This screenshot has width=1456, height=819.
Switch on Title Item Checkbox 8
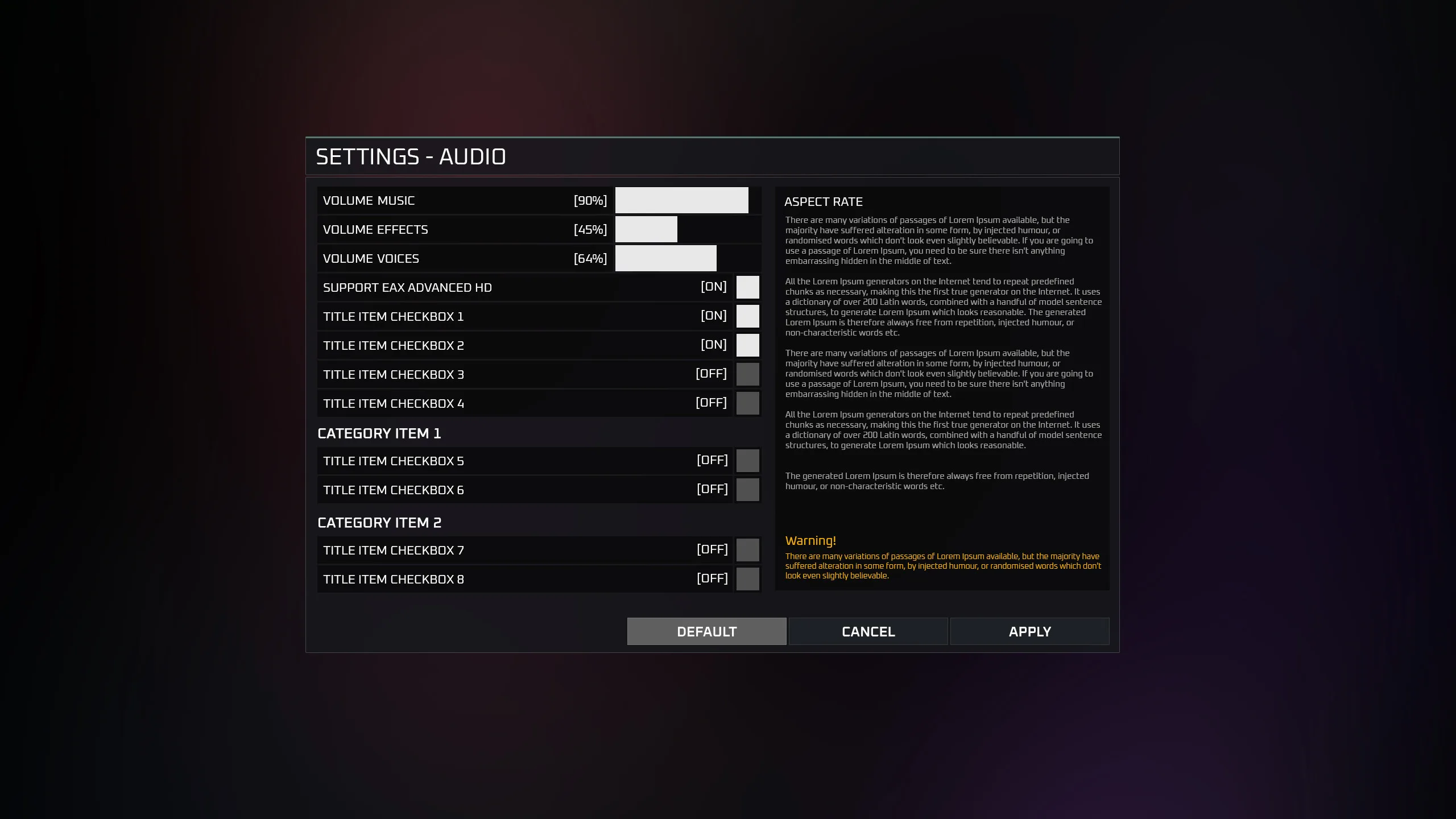pyautogui.click(x=747, y=579)
